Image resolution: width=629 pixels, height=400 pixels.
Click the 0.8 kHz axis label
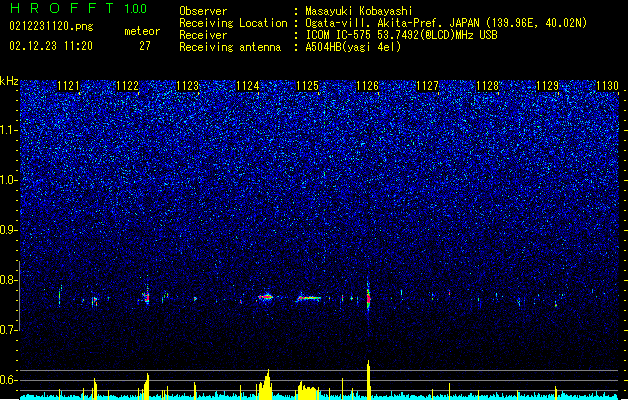(x=8, y=280)
